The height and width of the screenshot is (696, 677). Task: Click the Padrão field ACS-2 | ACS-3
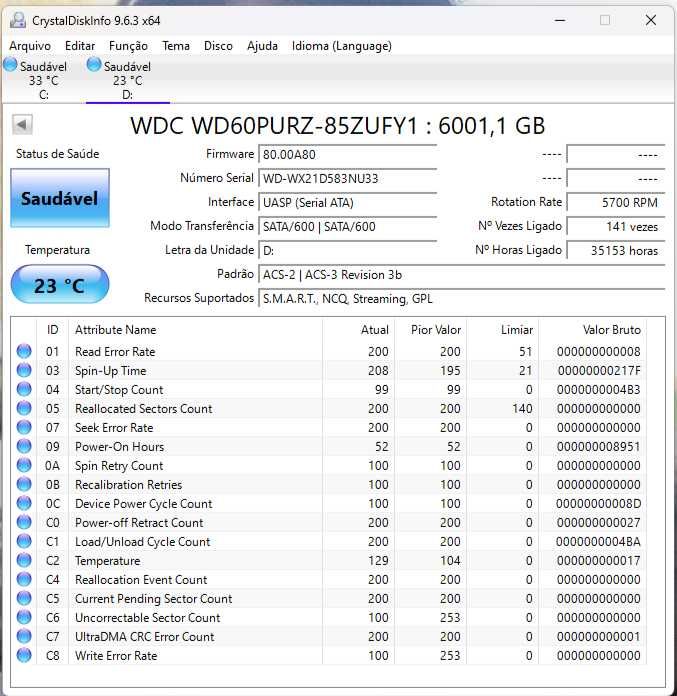(462, 275)
